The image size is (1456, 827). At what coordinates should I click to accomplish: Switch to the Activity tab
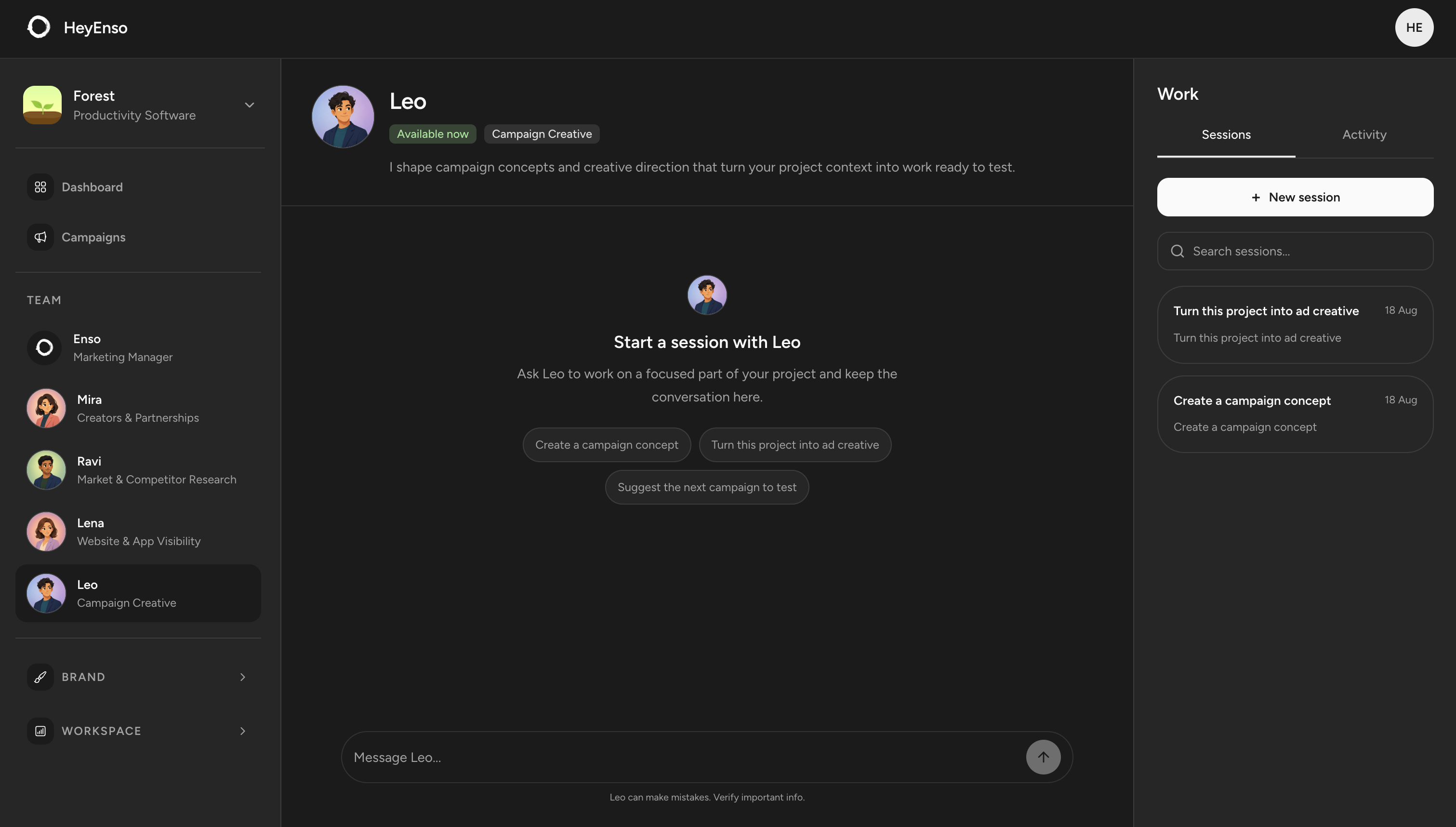coord(1364,134)
